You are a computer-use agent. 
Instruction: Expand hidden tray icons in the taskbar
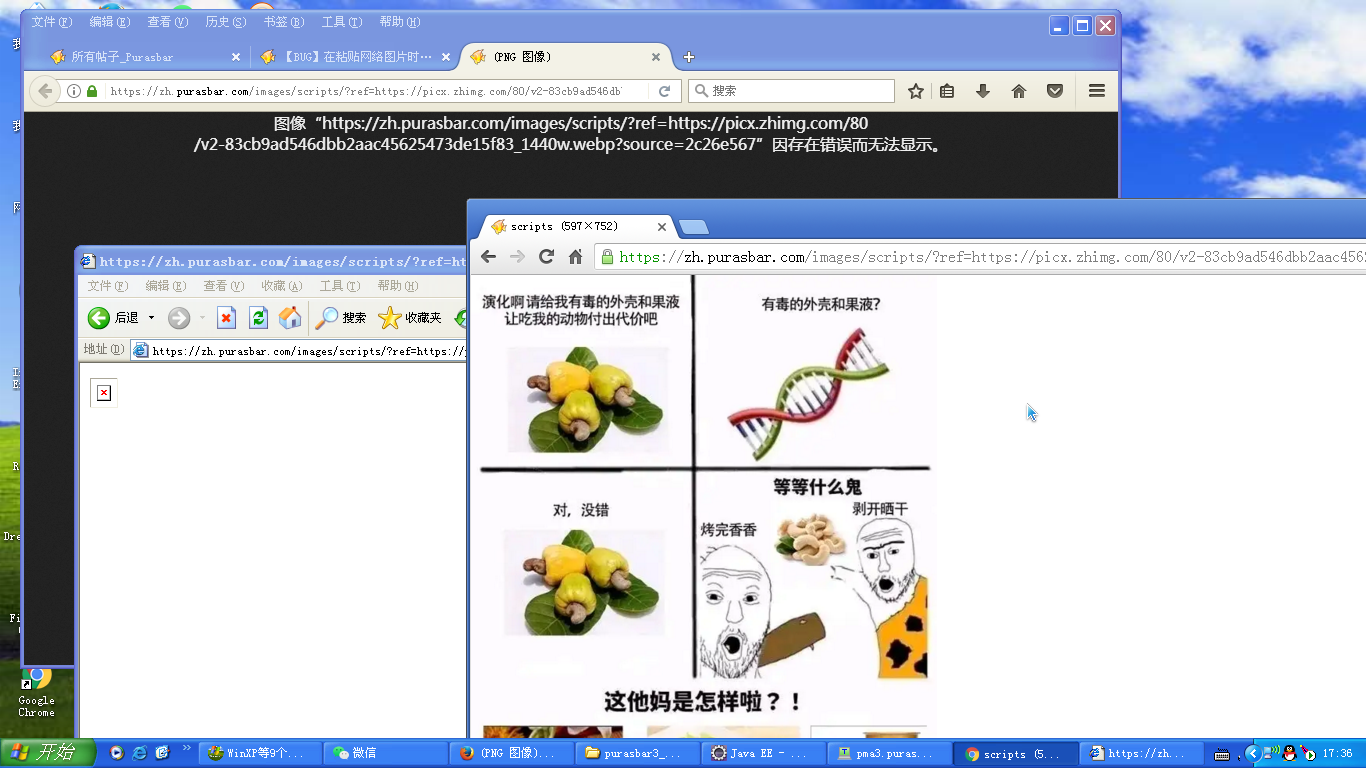1252,753
